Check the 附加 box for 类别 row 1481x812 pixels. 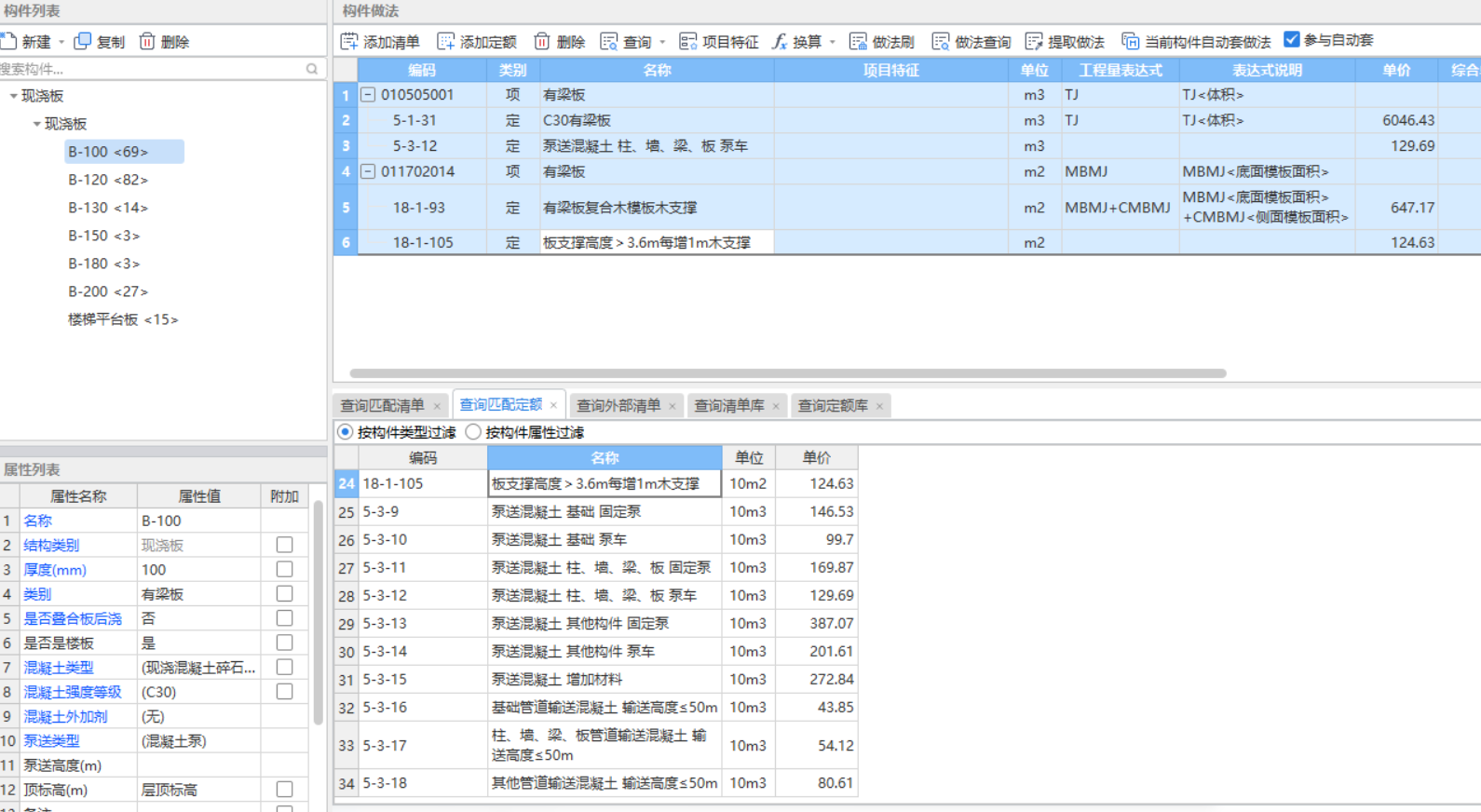[285, 593]
